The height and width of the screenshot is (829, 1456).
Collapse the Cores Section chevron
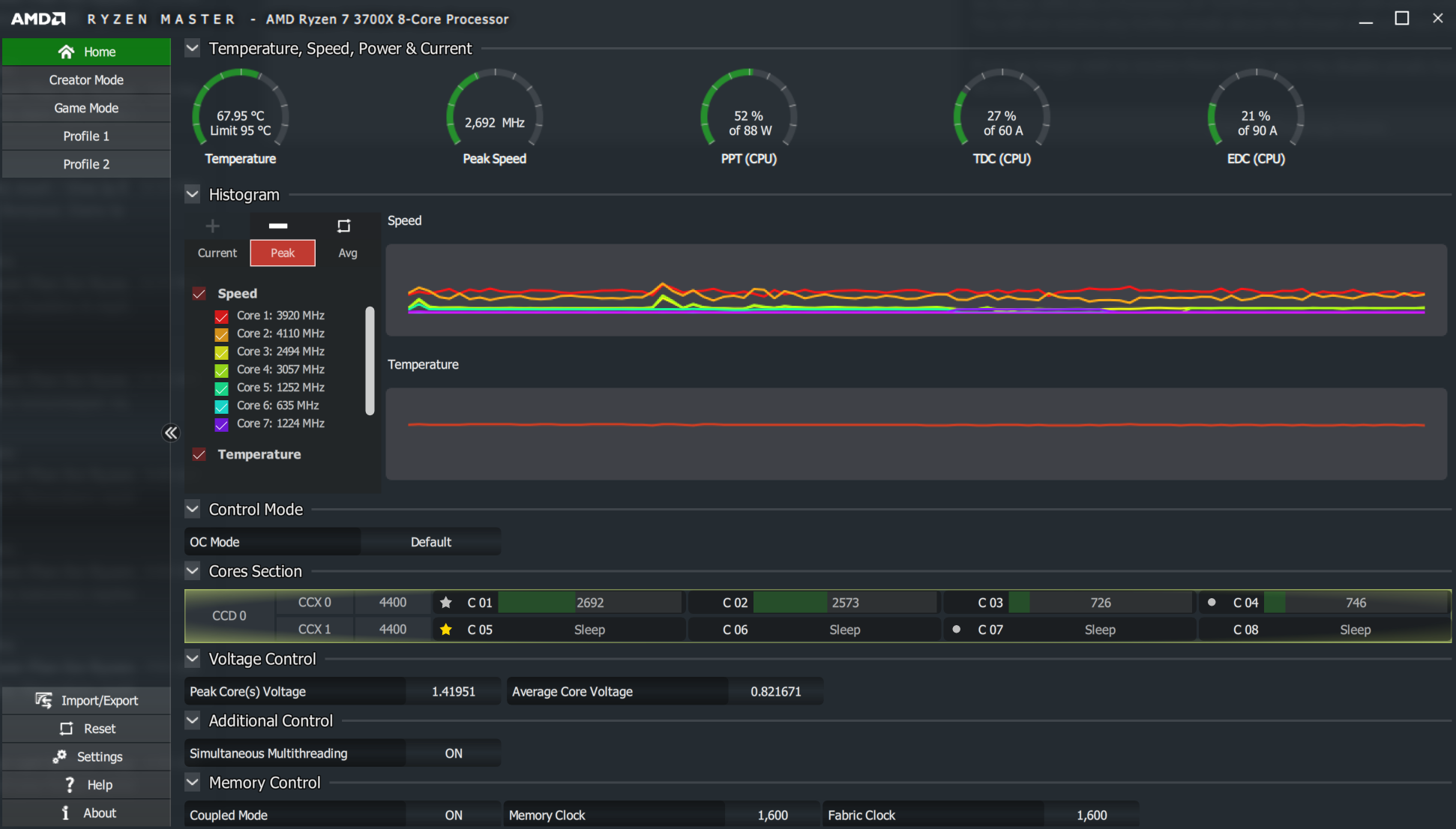click(x=193, y=571)
